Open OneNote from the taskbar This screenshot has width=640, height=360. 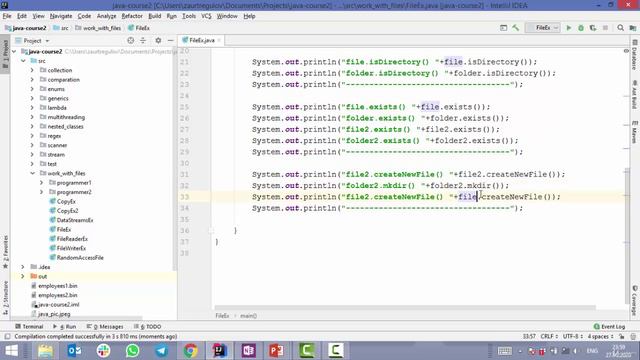(x=248, y=351)
